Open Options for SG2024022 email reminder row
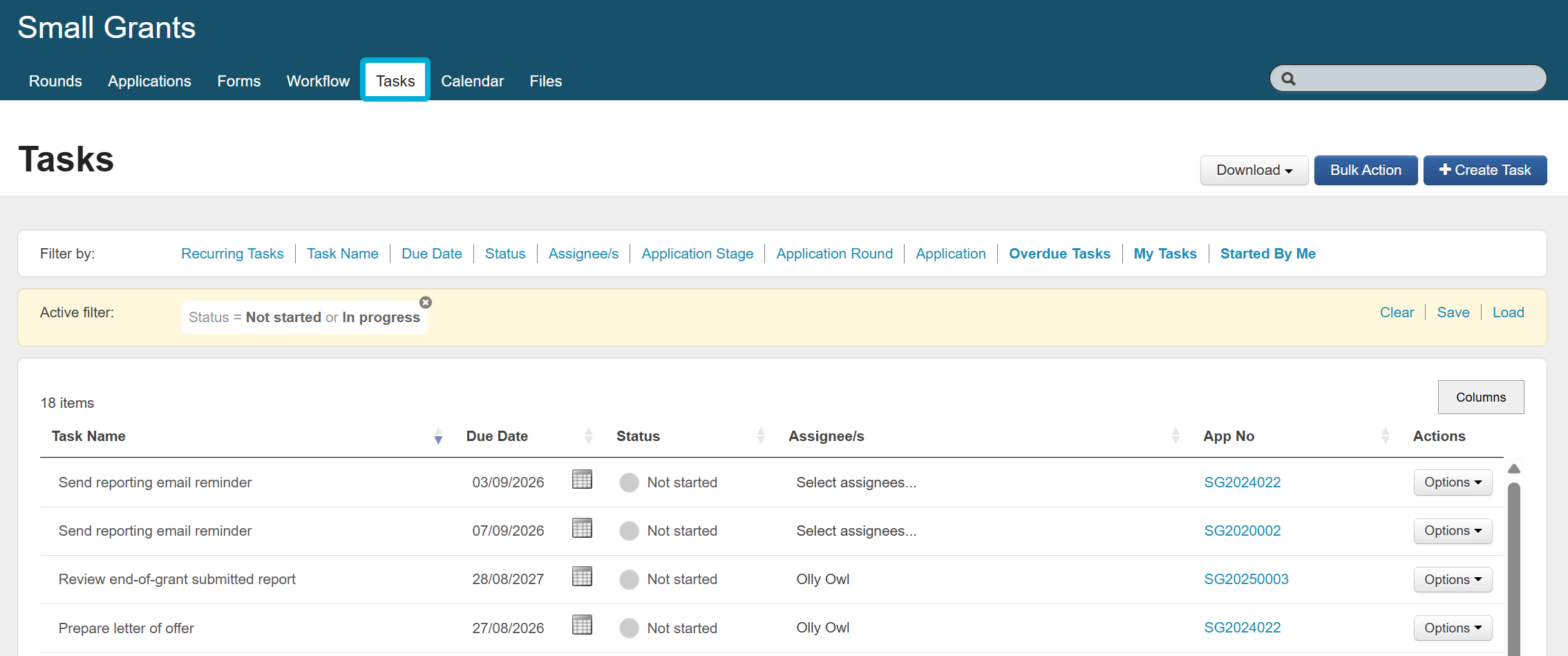Screen dimensions: 1568x656 click(1453, 482)
